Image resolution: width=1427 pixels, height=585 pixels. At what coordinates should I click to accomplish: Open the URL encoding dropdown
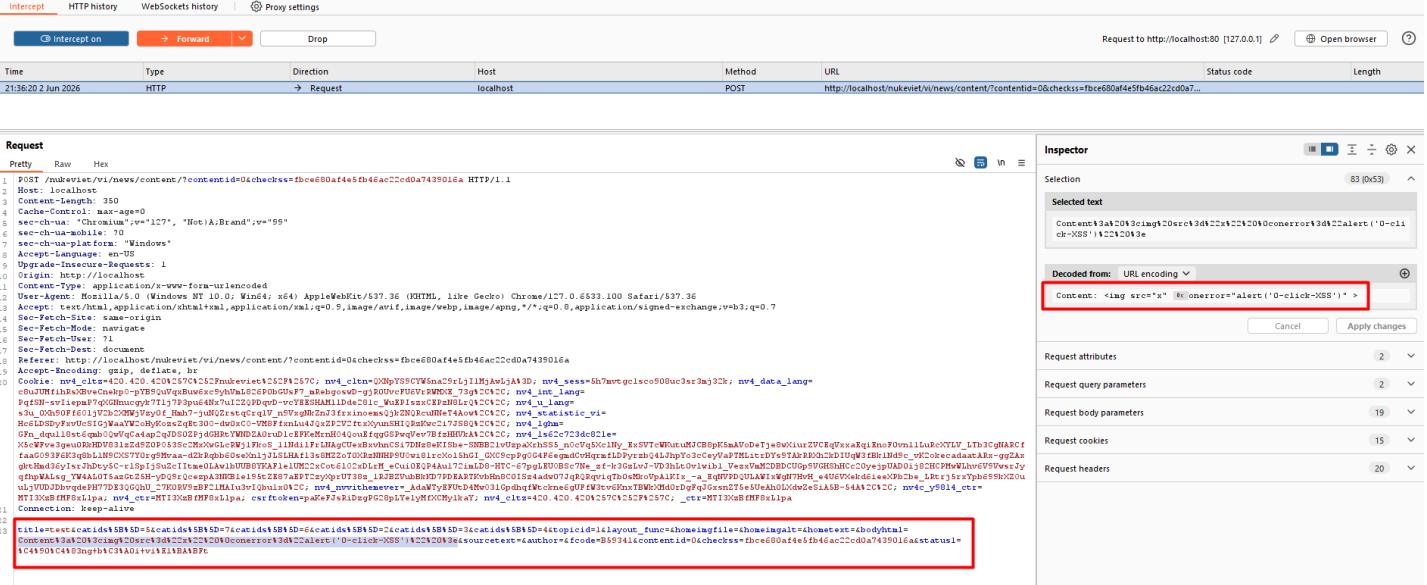pyautogui.click(x=1156, y=273)
